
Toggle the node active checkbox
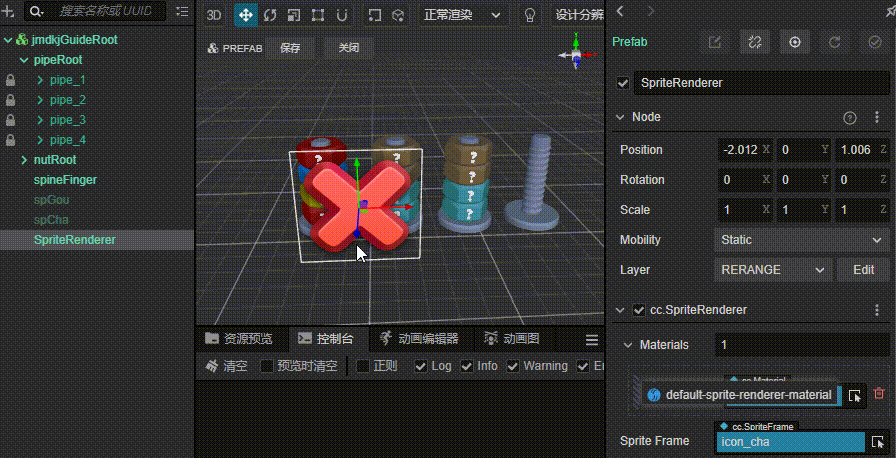click(623, 83)
